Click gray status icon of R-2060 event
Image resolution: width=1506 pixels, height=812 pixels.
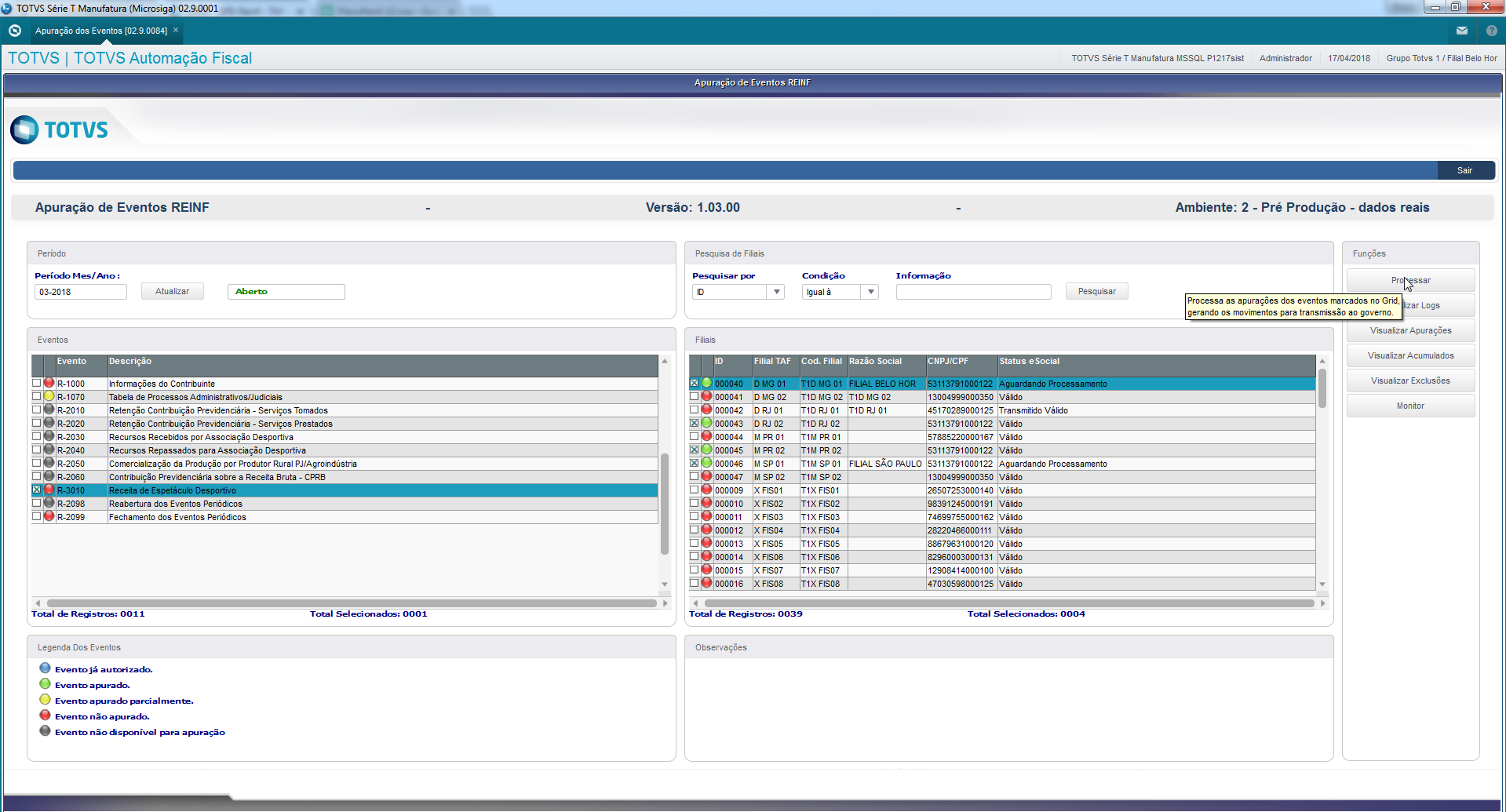49,476
